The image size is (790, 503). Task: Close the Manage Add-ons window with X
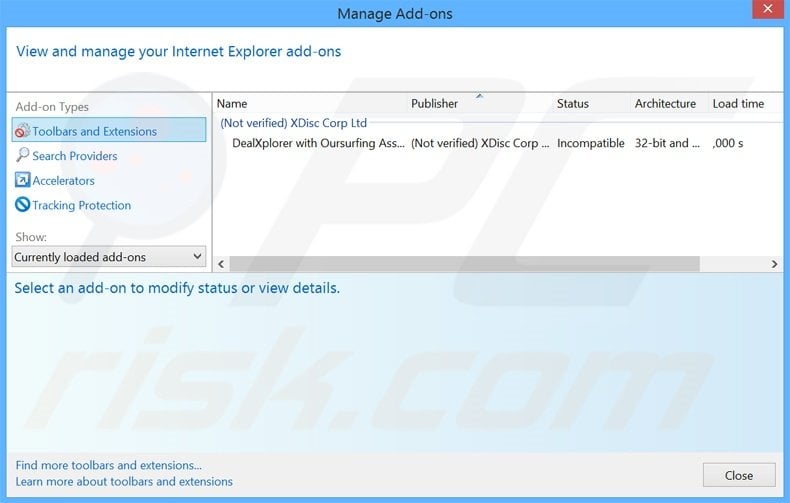point(768,9)
